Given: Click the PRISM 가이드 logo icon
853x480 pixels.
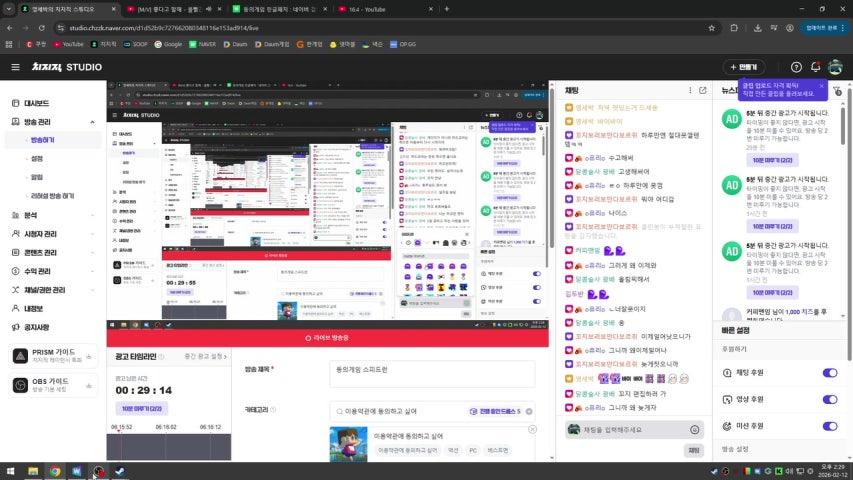Looking at the screenshot, I should pyautogui.click(x=20, y=356).
